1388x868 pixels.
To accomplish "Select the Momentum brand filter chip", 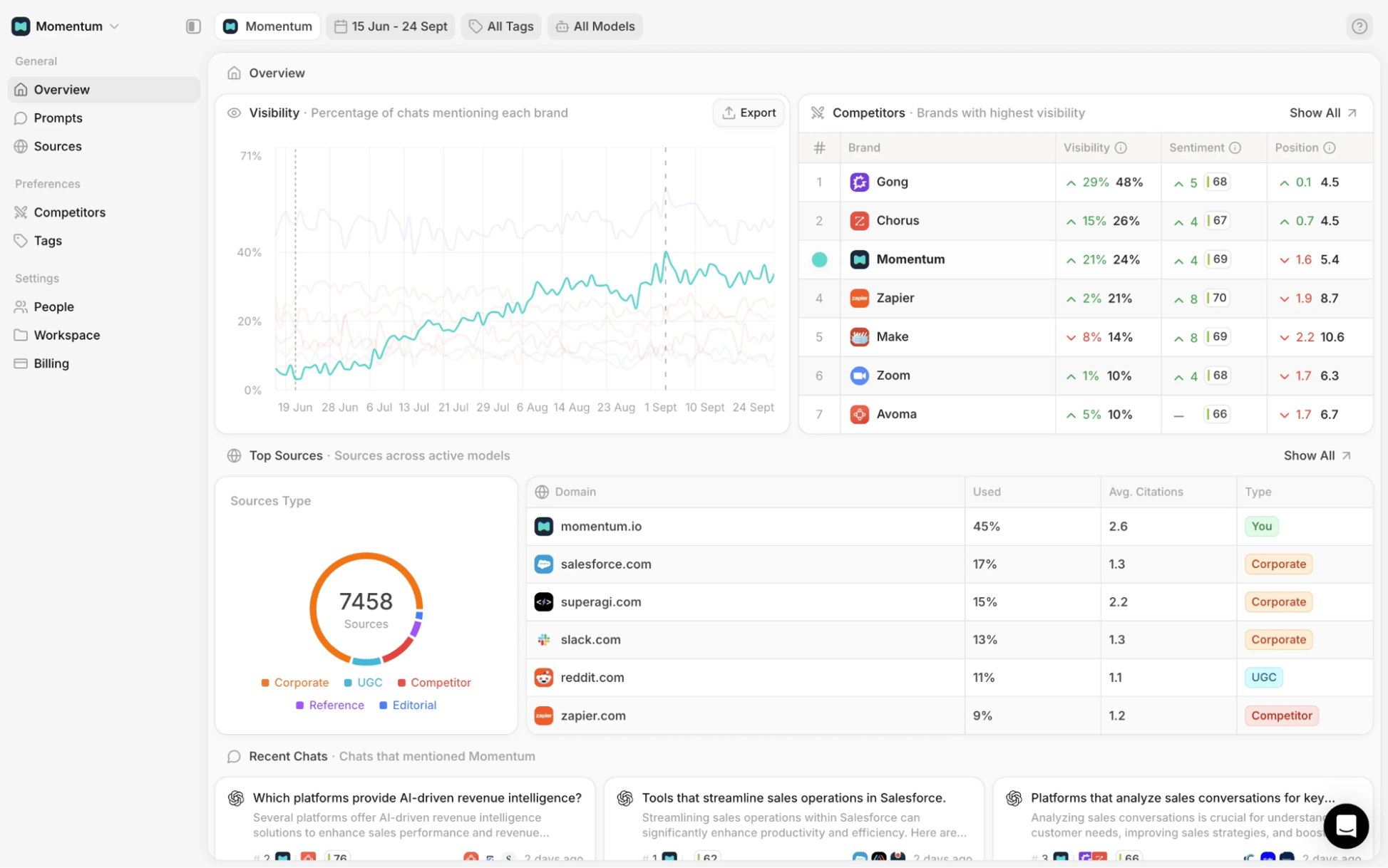I will click(267, 26).
